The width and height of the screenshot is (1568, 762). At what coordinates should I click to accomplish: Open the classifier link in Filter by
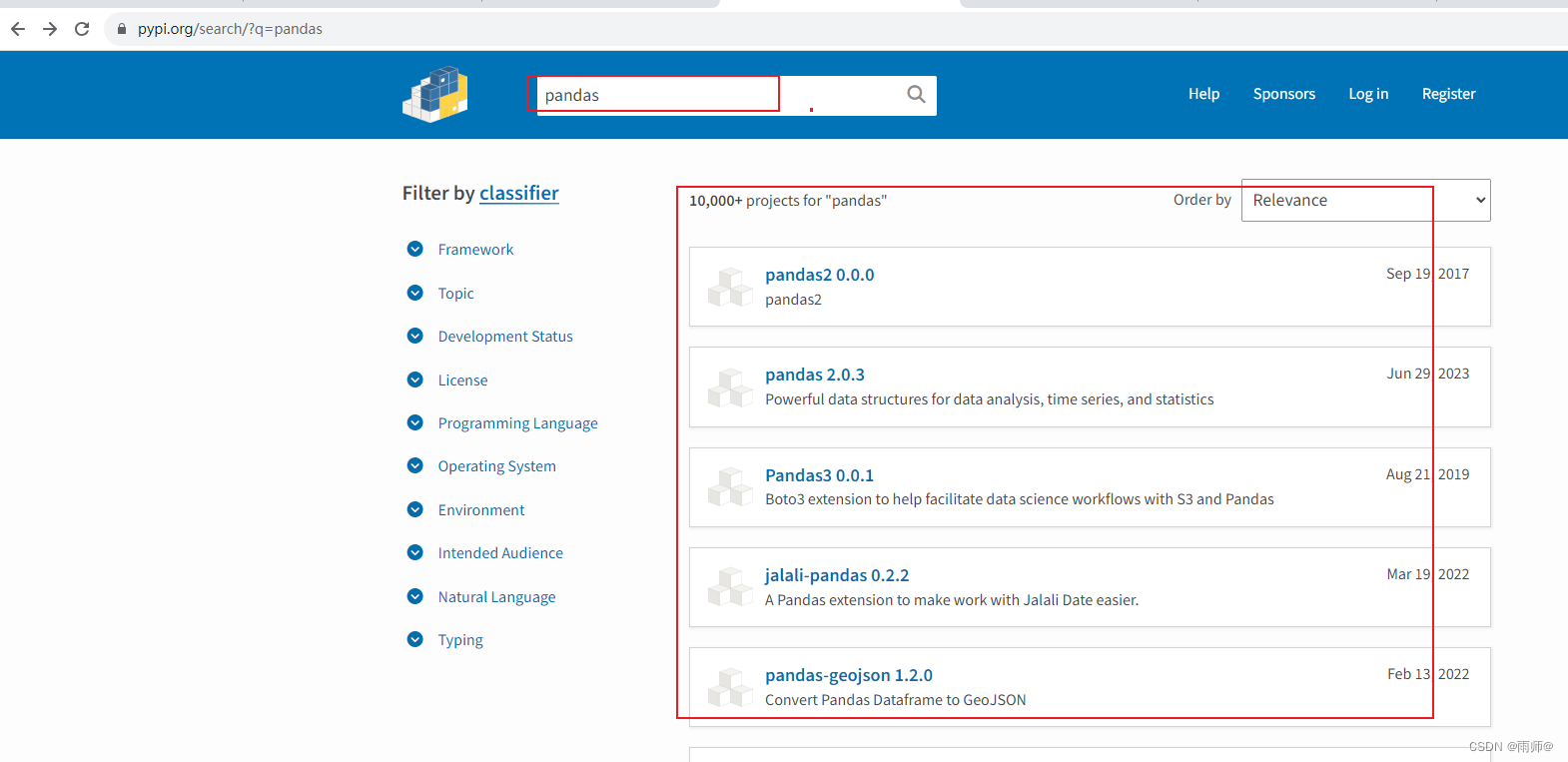pyautogui.click(x=519, y=193)
